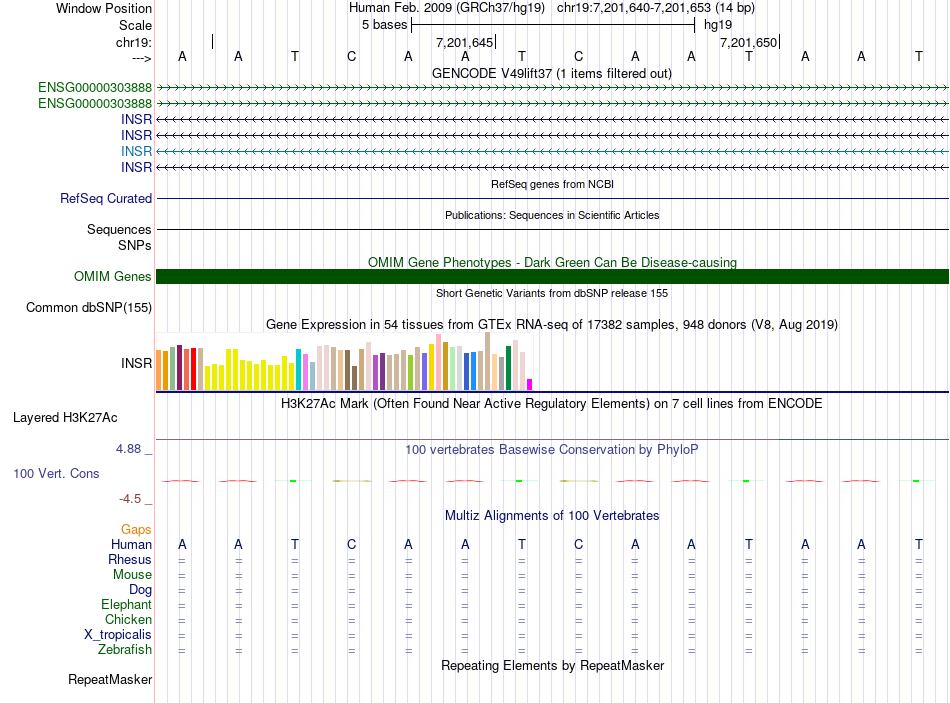Open the RefSeq Curated track label
950x703 pixels.
pos(106,198)
